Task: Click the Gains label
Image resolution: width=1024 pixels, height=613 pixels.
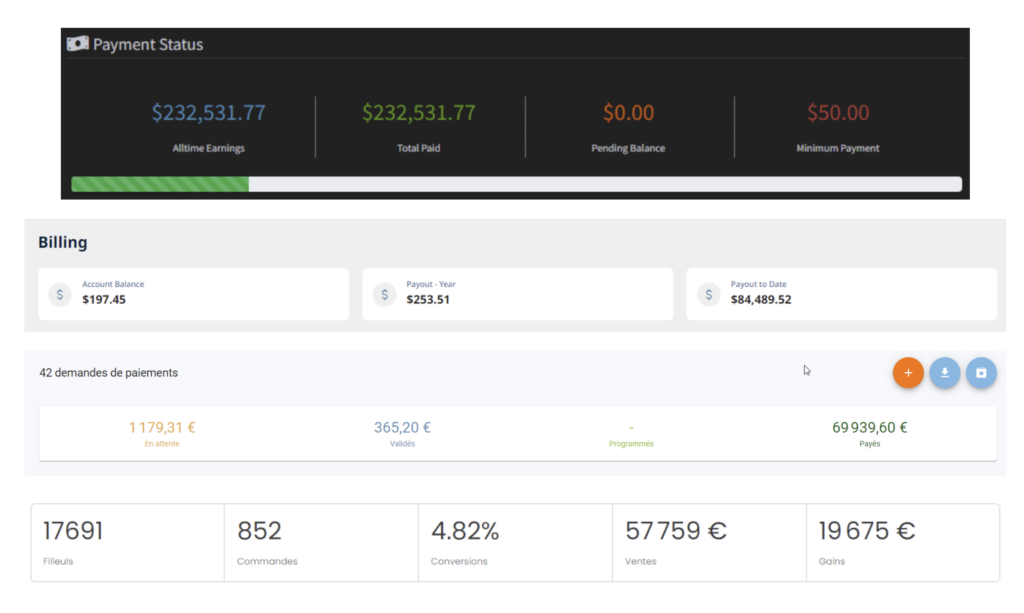Action: (832, 561)
